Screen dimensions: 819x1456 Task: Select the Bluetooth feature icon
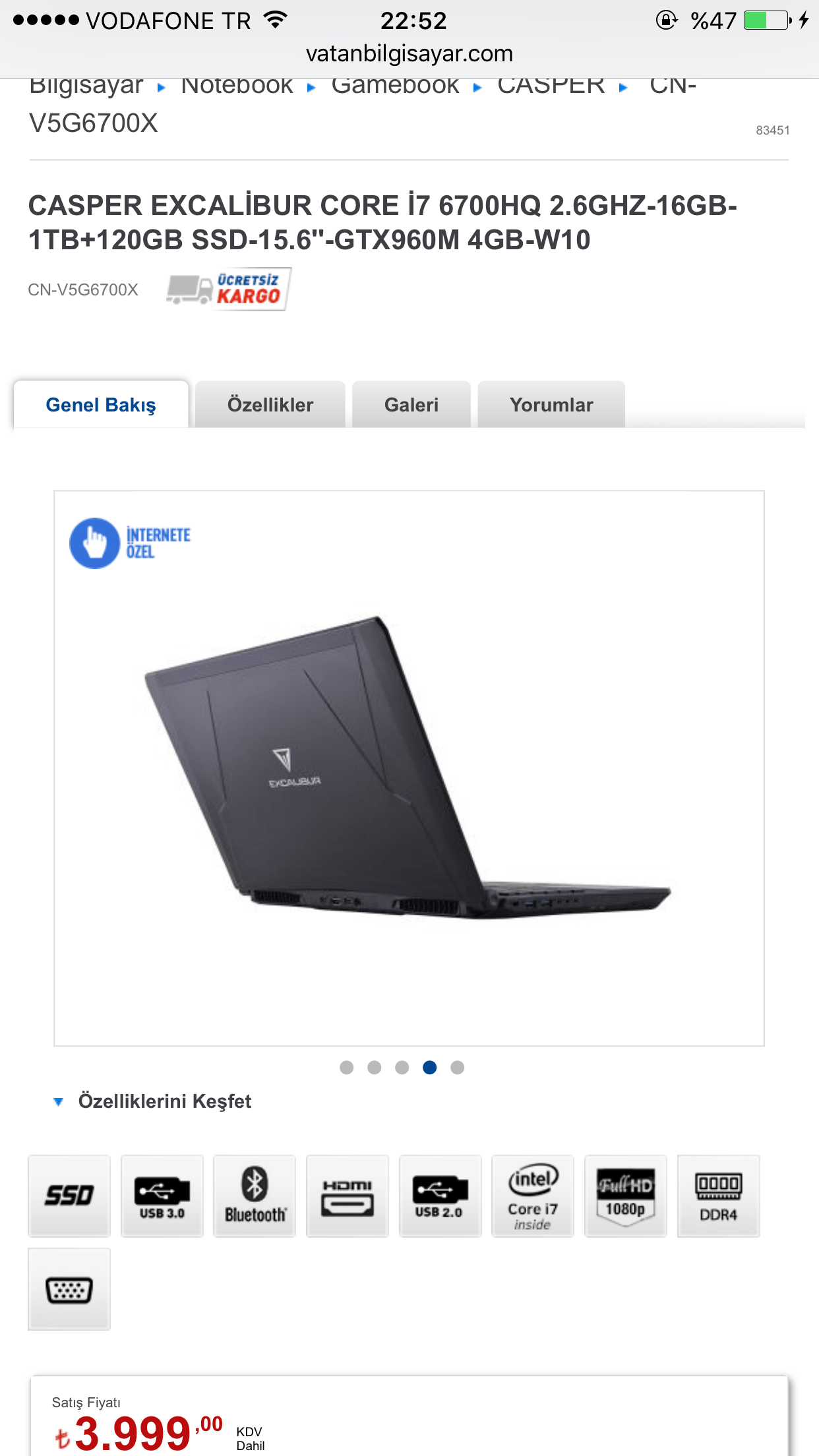[255, 1196]
